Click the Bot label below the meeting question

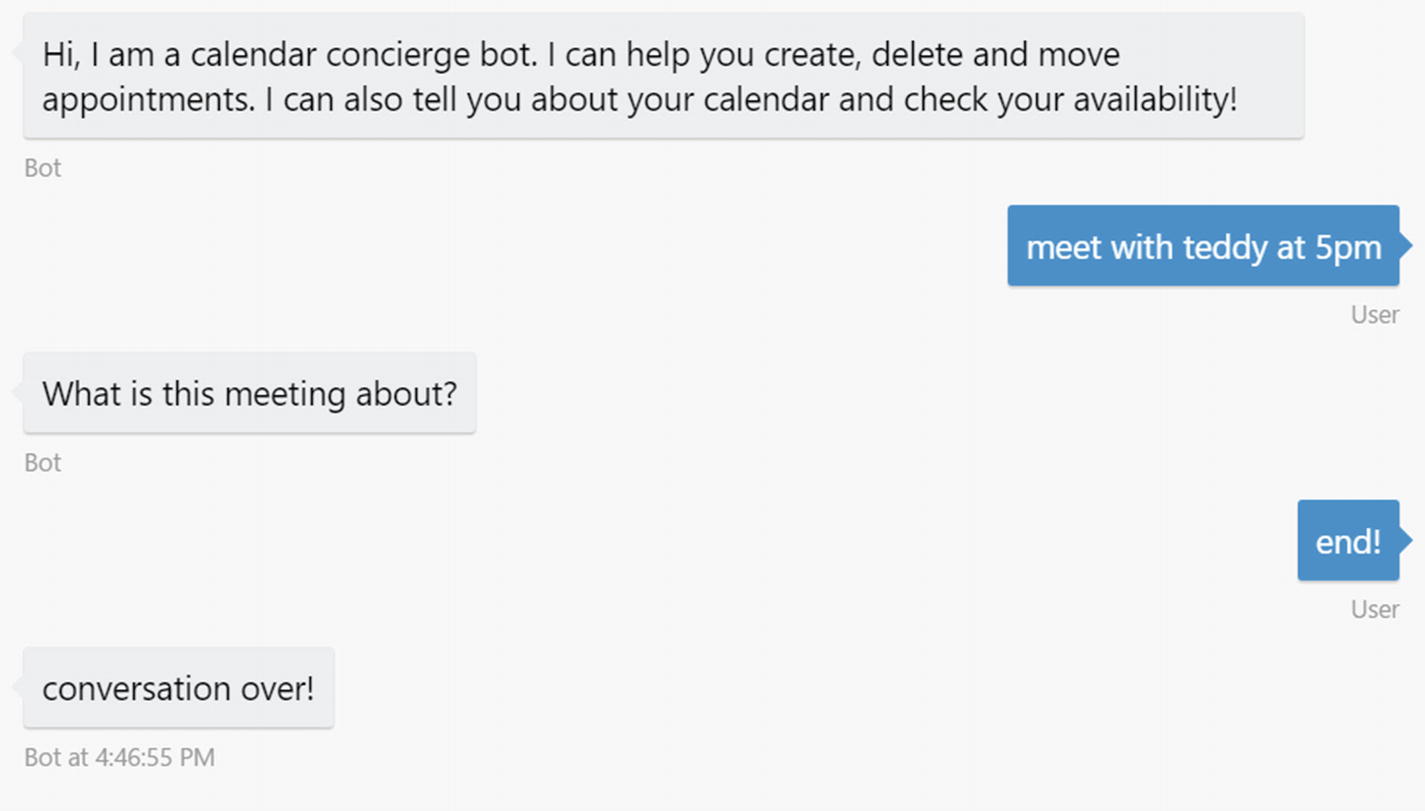tap(43, 462)
